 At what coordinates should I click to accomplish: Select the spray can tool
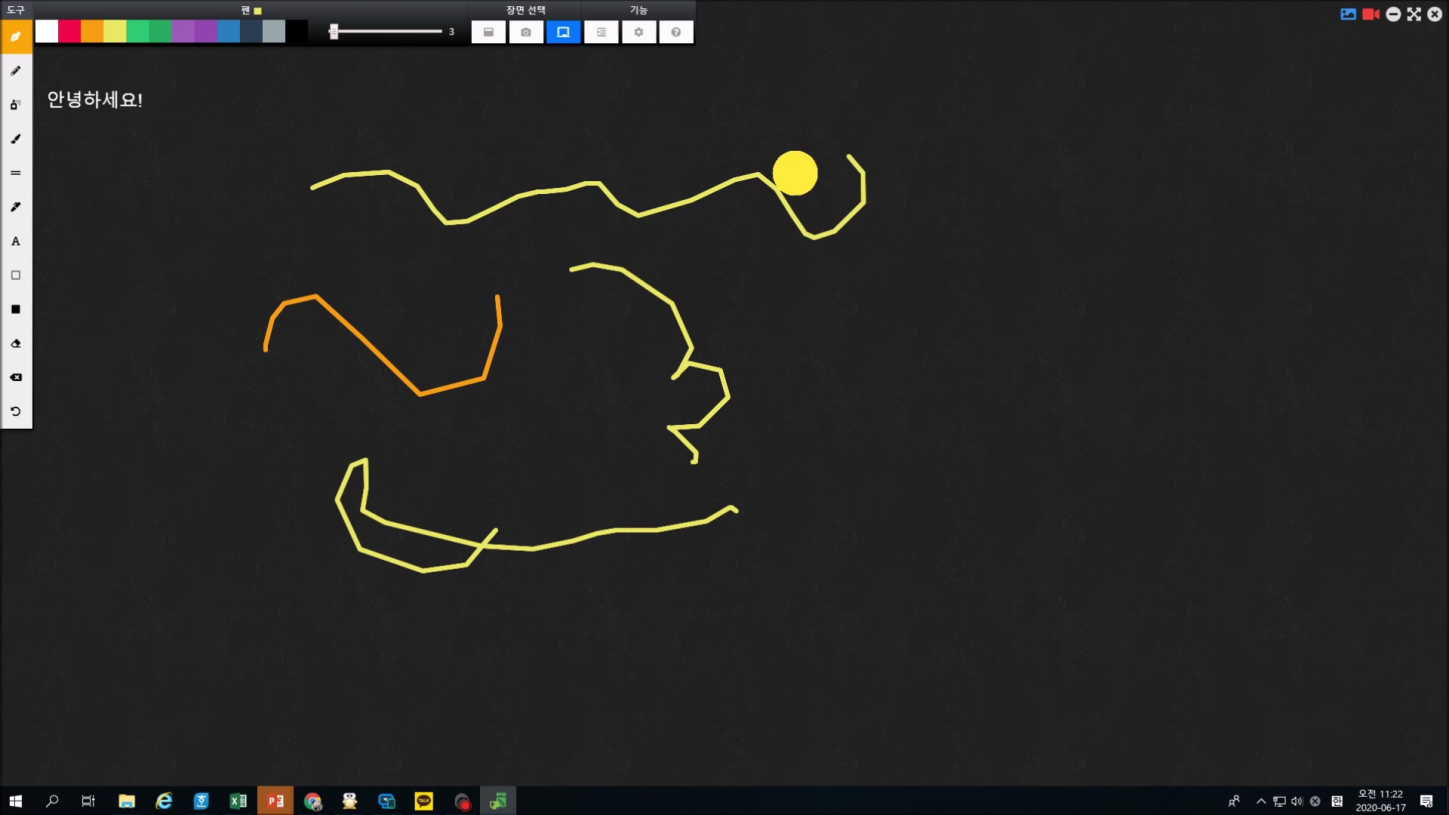pos(16,105)
